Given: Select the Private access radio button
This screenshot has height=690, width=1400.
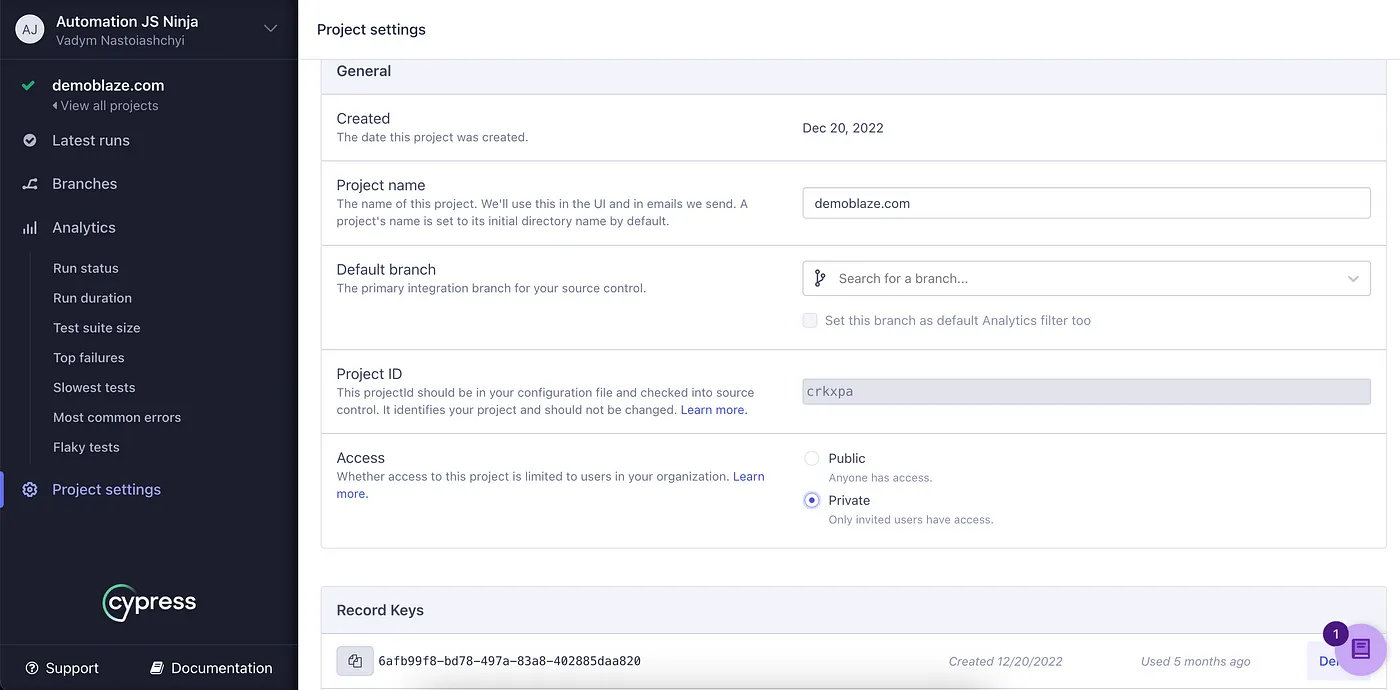Looking at the screenshot, I should tap(812, 500).
